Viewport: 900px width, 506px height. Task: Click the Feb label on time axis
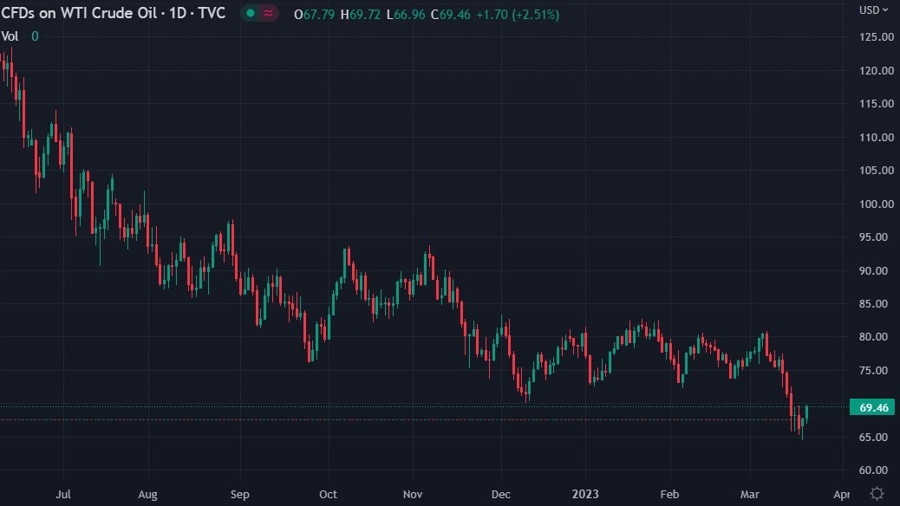670,494
